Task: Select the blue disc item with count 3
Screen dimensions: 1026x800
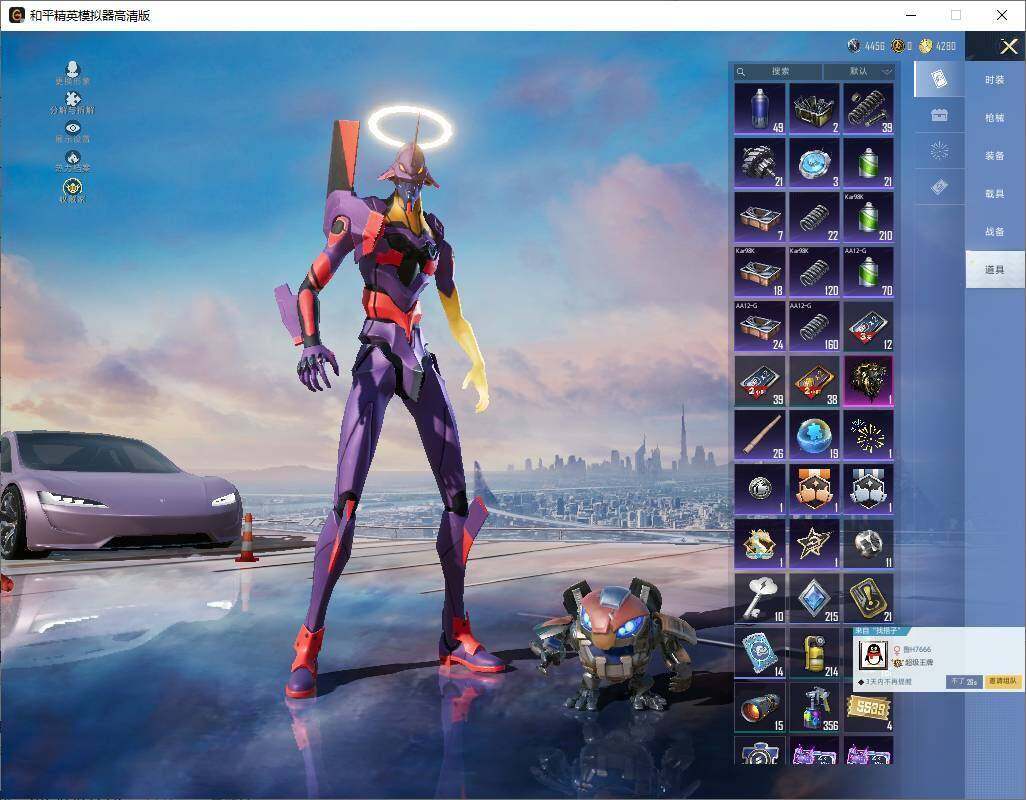Action: click(814, 163)
